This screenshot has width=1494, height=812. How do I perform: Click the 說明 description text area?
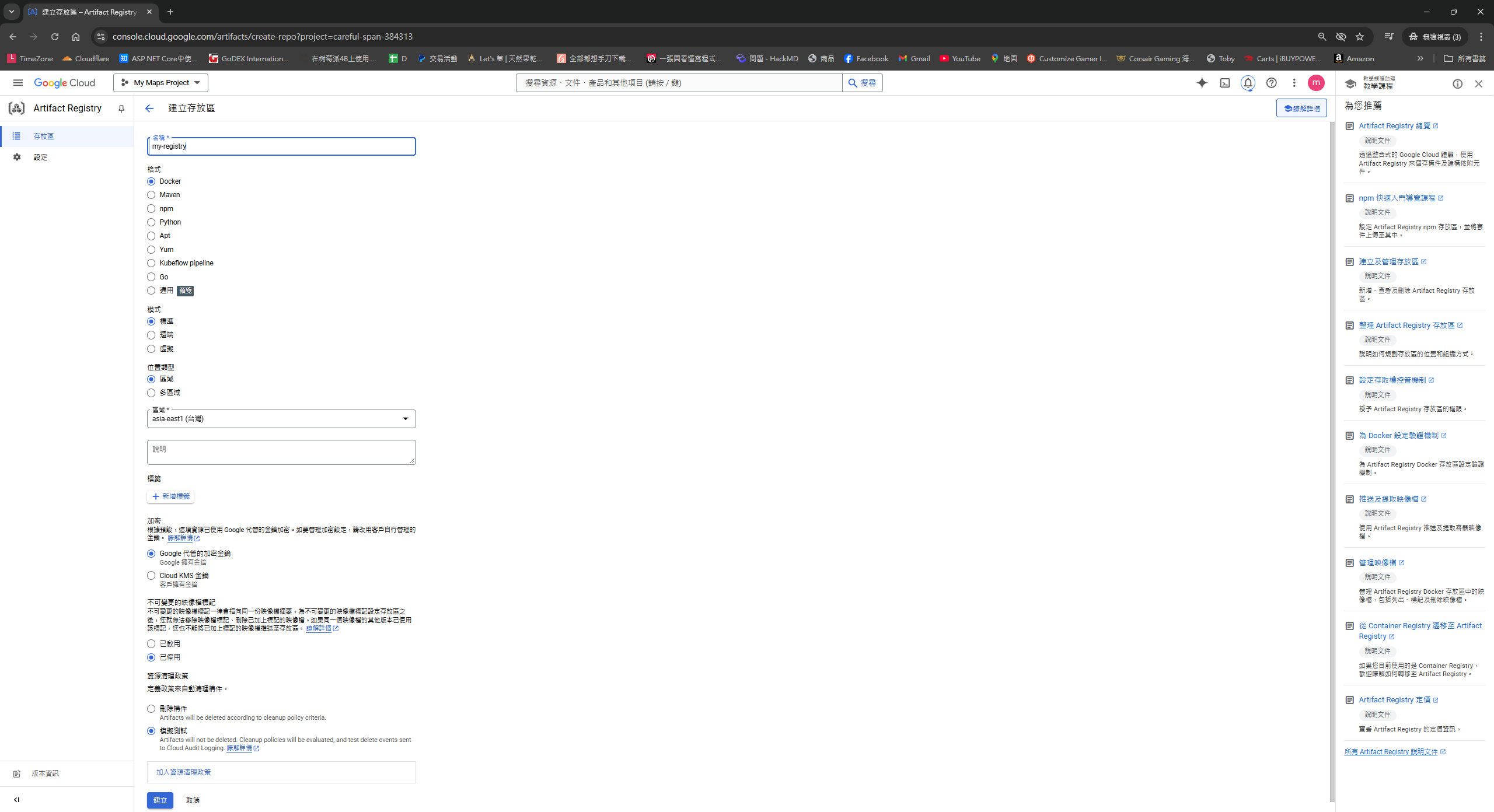pos(281,452)
